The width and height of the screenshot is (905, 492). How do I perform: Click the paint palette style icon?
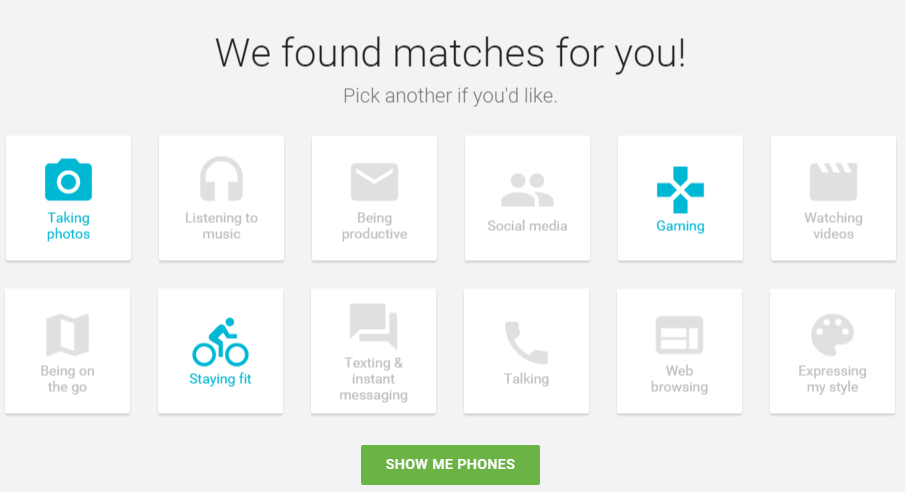coord(833,334)
